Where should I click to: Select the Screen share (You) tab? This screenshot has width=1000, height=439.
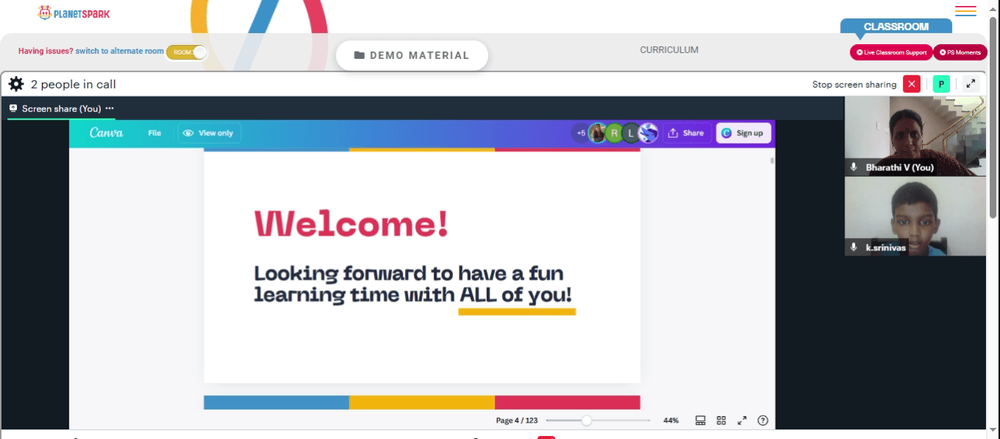coord(61,108)
